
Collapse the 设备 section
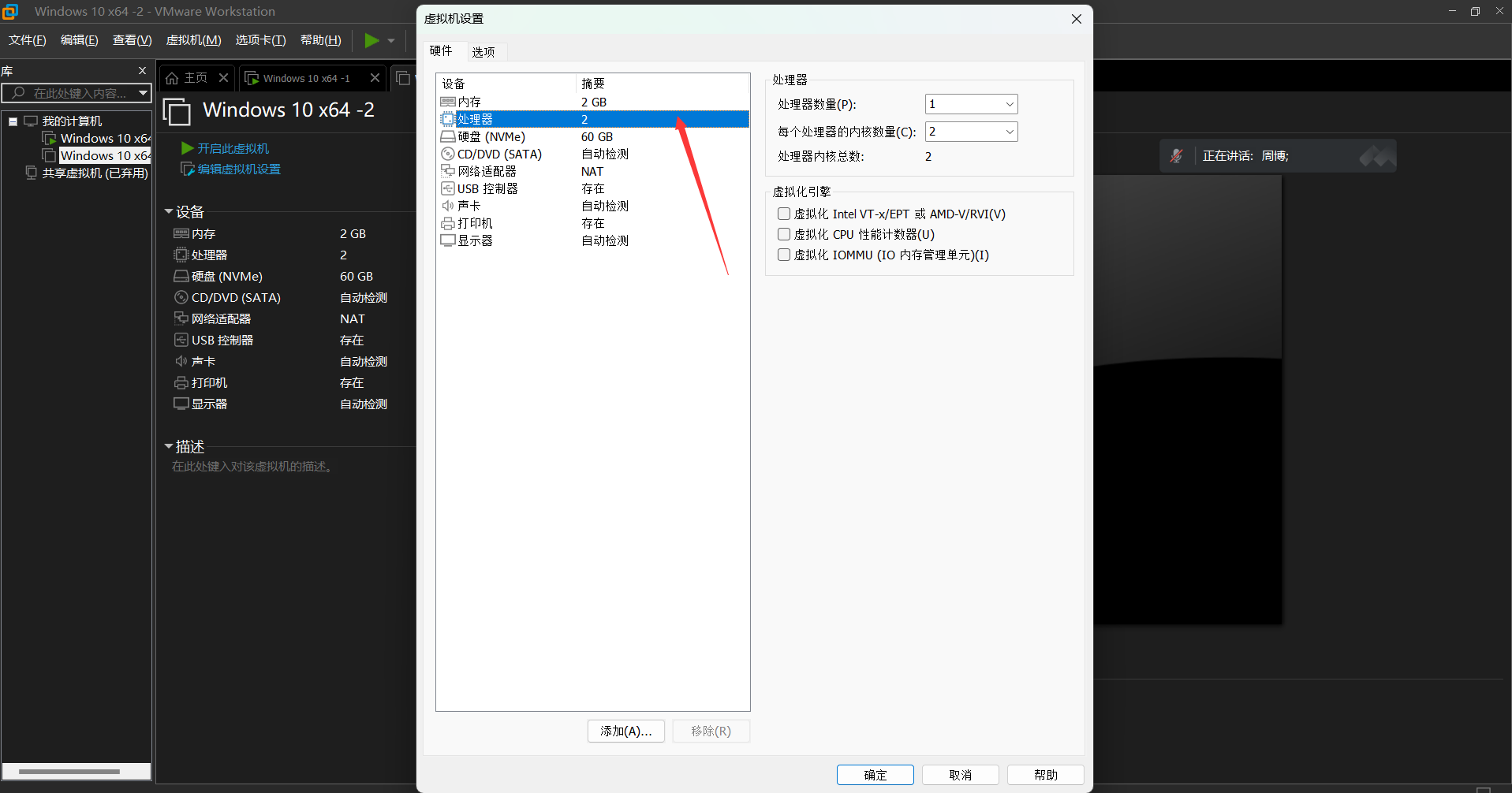tap(169, 211)
